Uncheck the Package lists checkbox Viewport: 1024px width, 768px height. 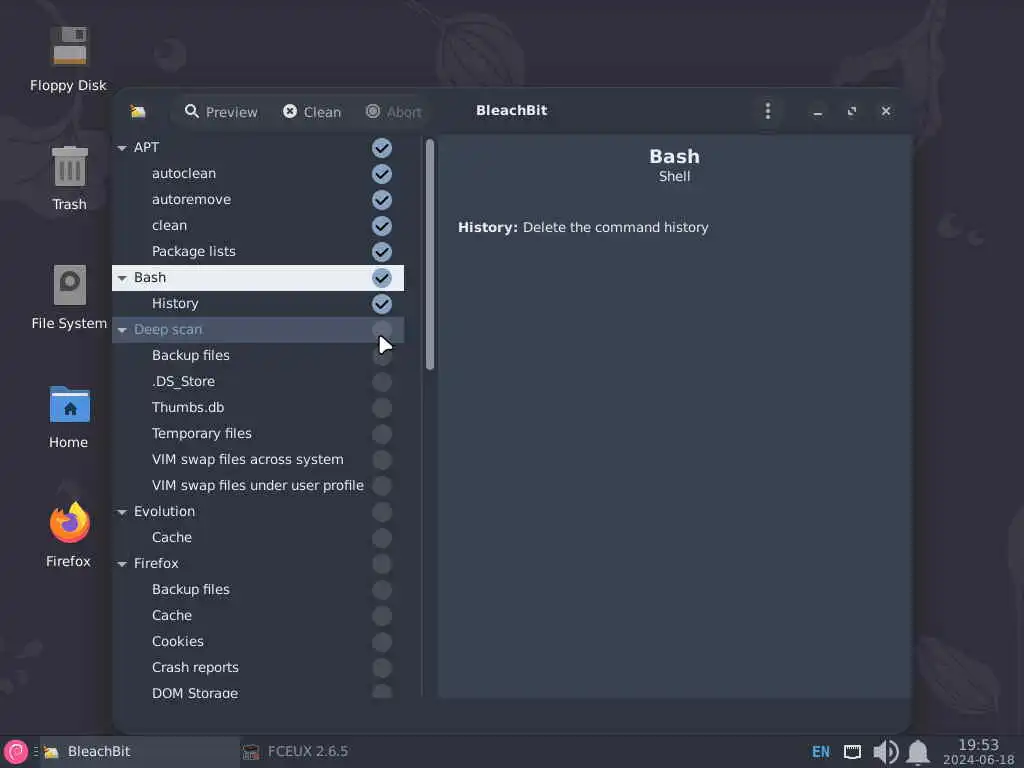coord(382,252)
